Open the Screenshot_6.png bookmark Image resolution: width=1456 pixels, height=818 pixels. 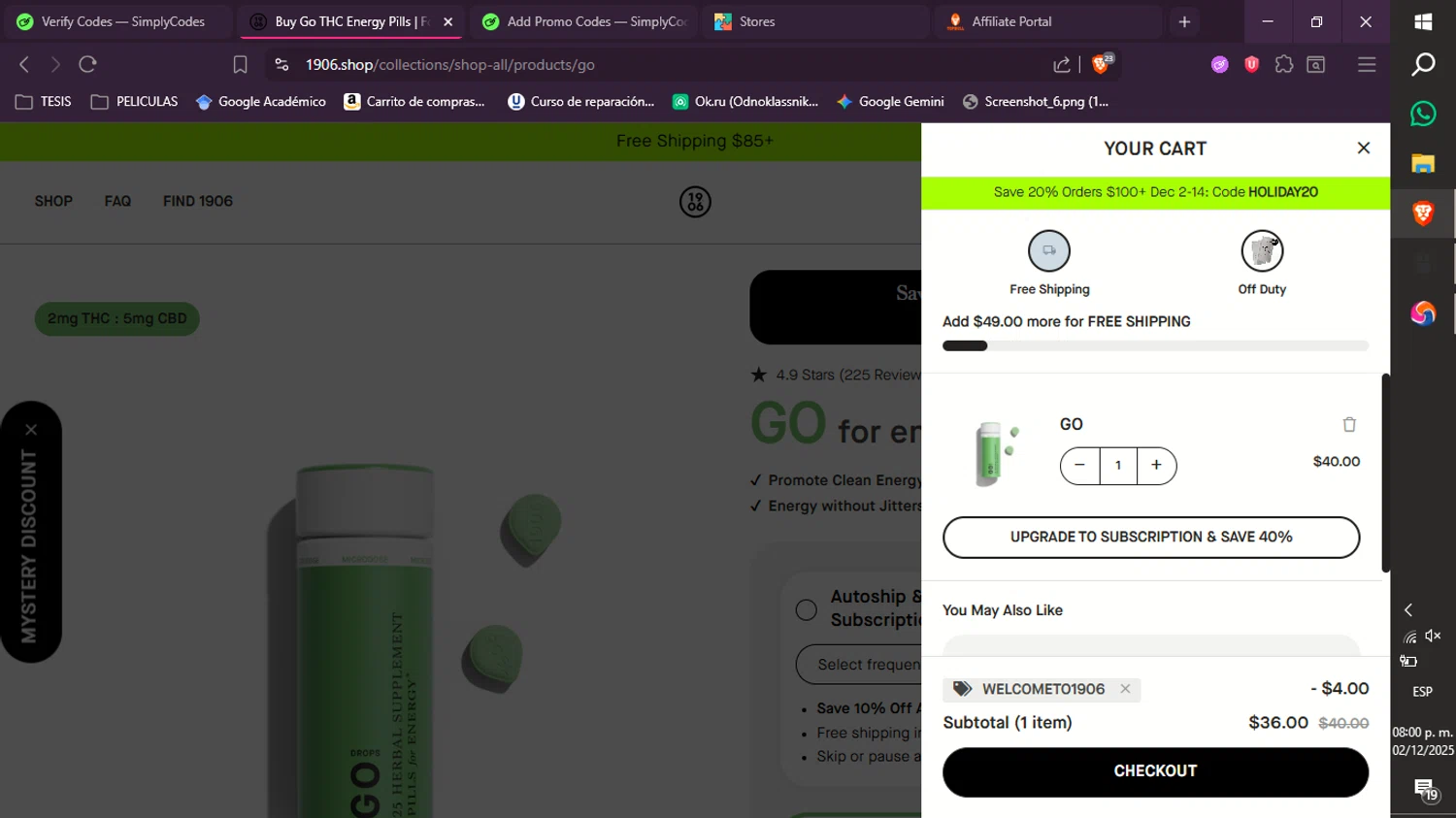tap(1036, 102)
